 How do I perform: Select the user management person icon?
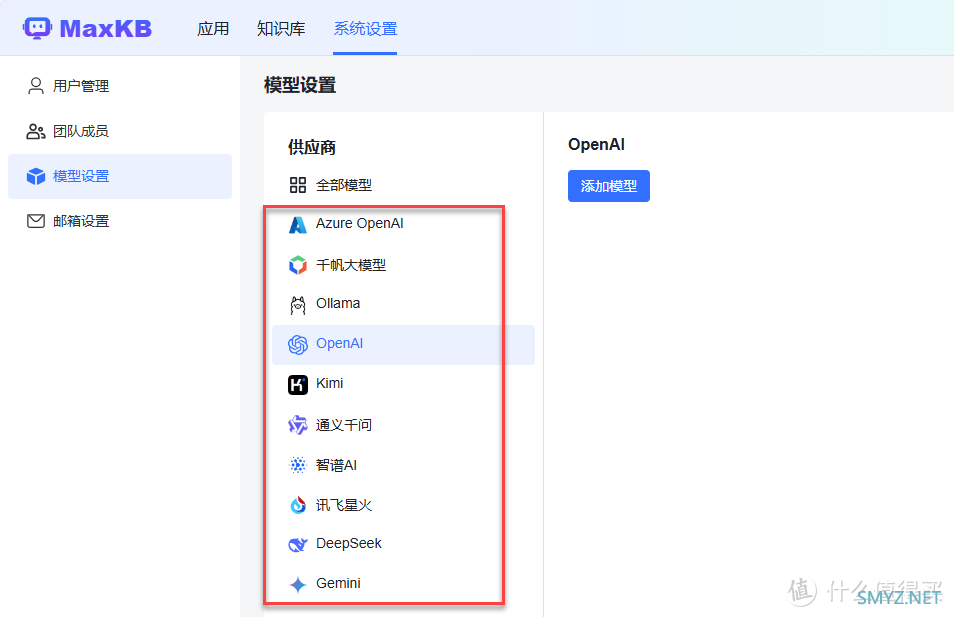[36, 86]
